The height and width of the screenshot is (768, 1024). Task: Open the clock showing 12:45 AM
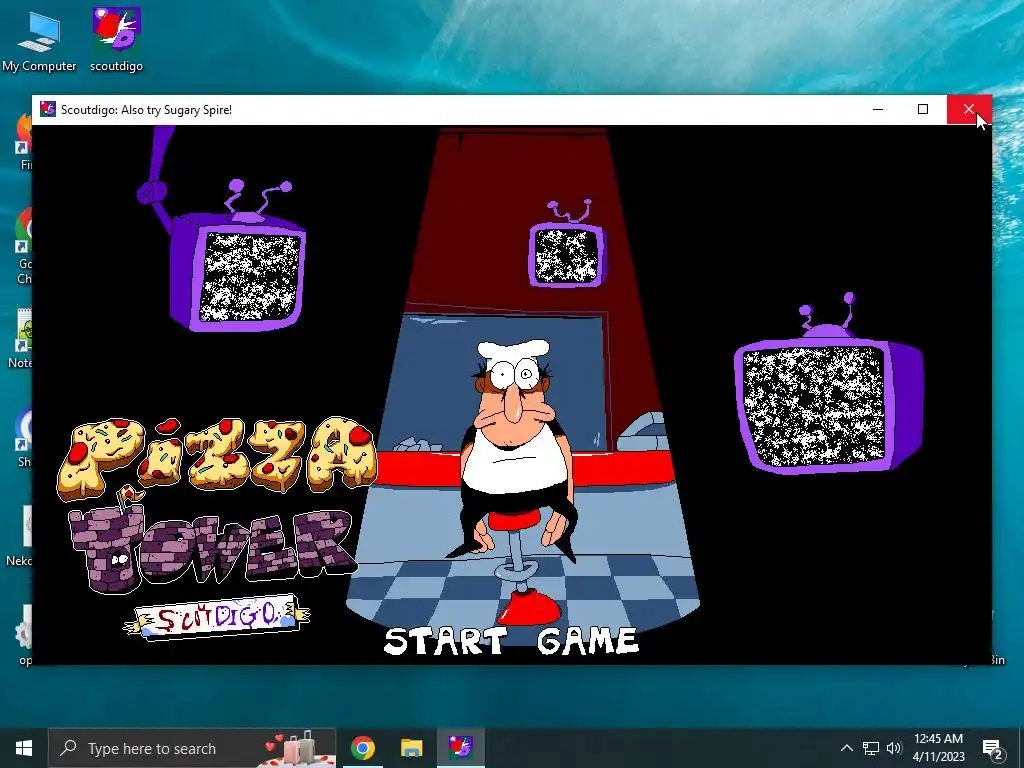(x=938, y=748)
